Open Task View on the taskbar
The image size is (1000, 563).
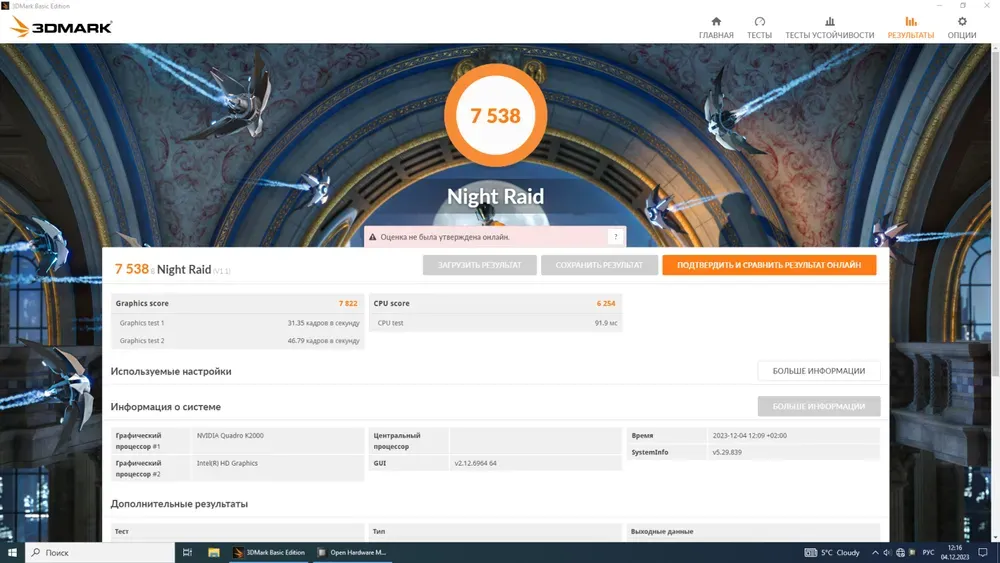187,552
